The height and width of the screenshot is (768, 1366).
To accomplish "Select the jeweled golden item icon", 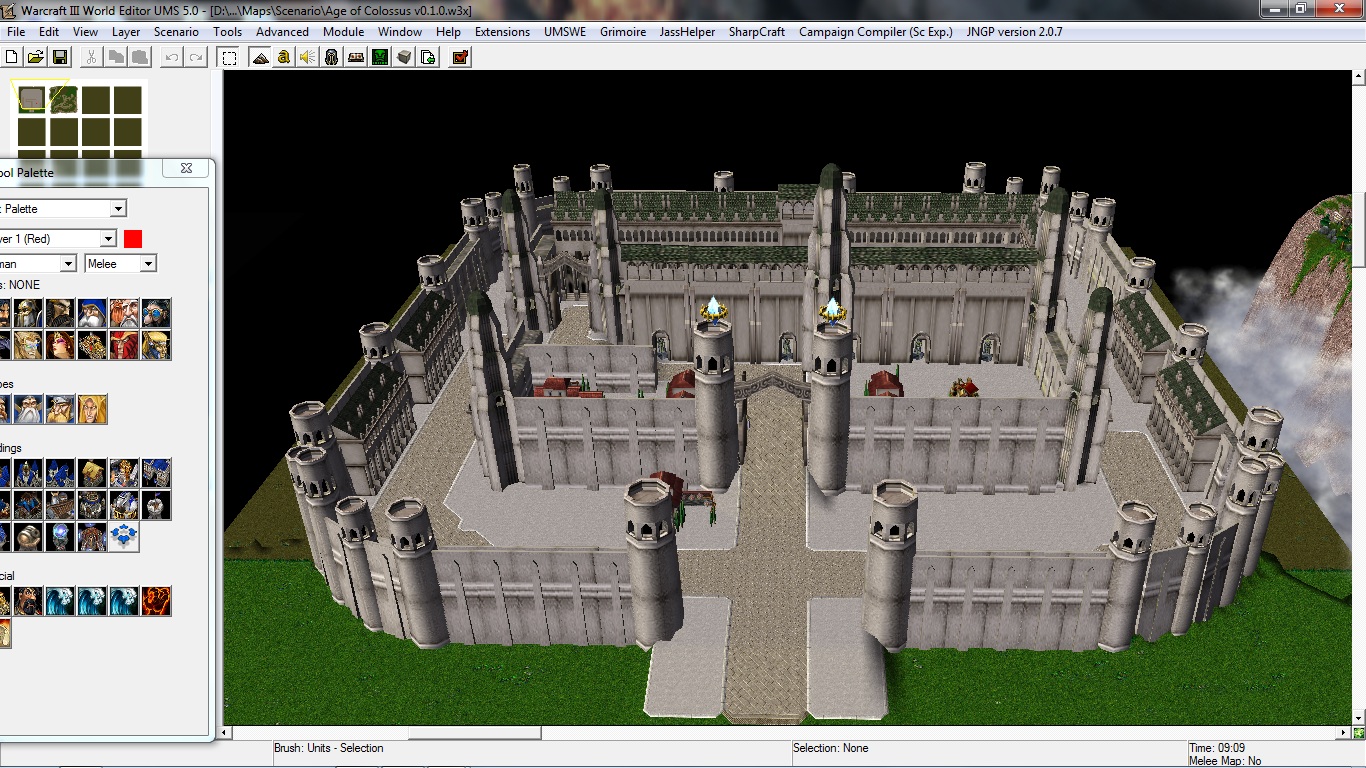I will (x=92, y=345).
